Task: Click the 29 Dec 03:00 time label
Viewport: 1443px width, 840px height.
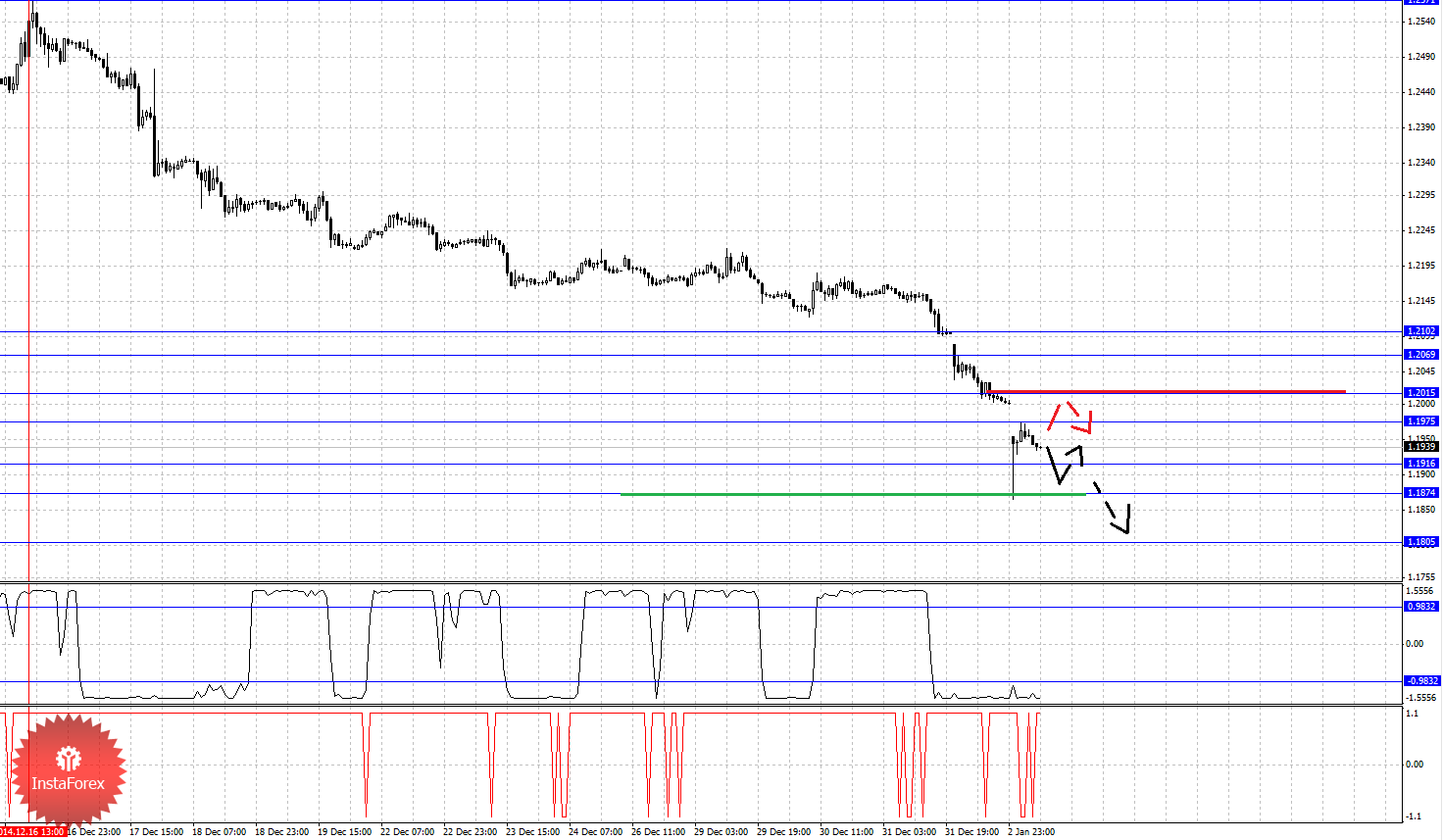Action: [x=721, y=832]
